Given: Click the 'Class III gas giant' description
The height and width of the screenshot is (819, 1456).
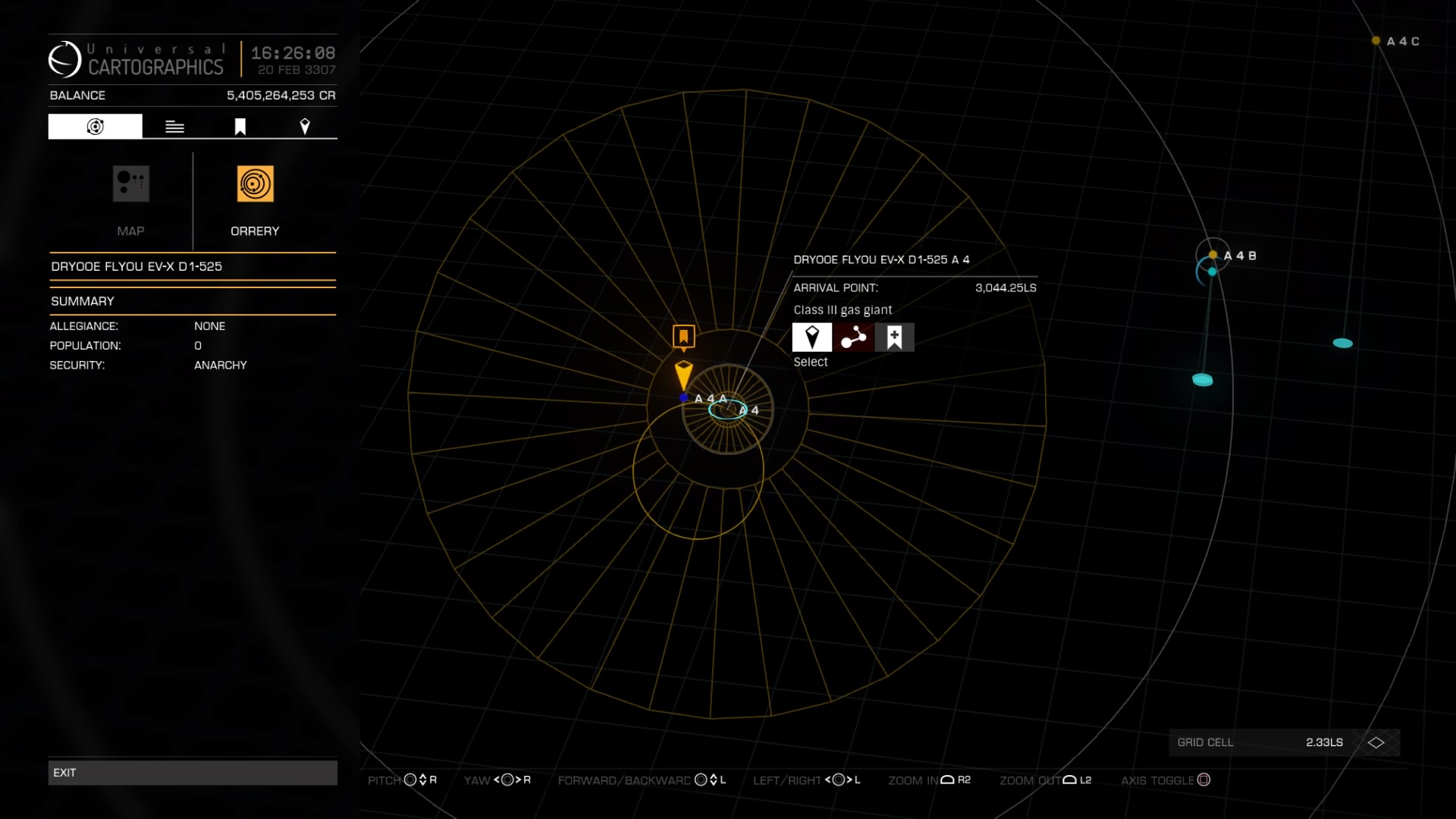Looking at the screenshot, I should (x=843, y=310).
